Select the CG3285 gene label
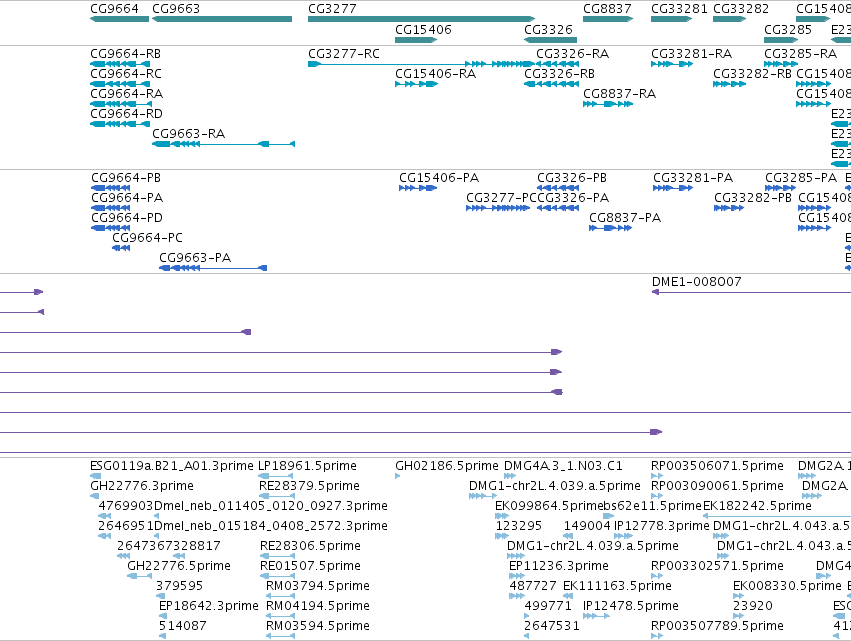This screenshot has width=851, height=641. [x=788, y=29]
